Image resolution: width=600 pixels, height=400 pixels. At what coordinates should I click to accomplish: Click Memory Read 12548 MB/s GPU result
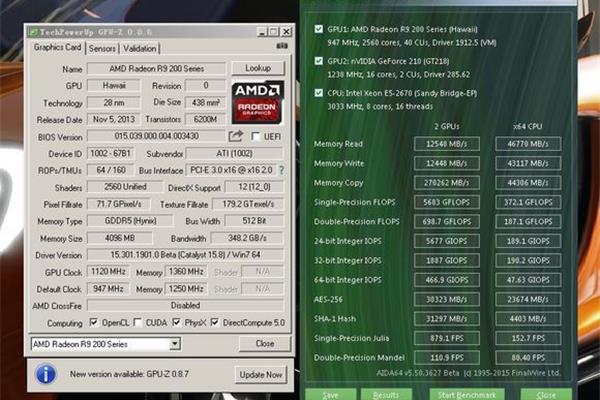pyautogui.click(x=447, y=144)
